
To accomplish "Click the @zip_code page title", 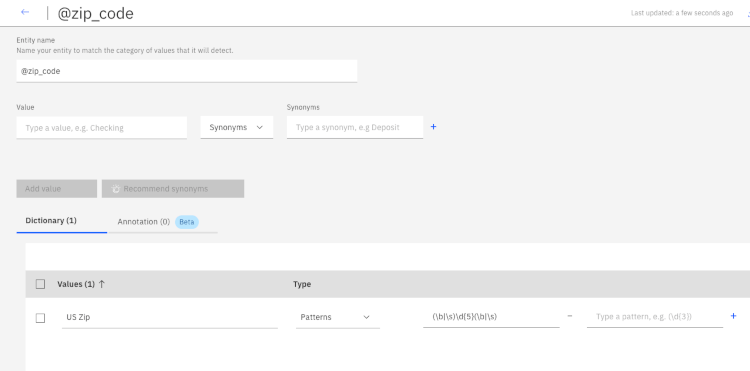I will [96, 13].
